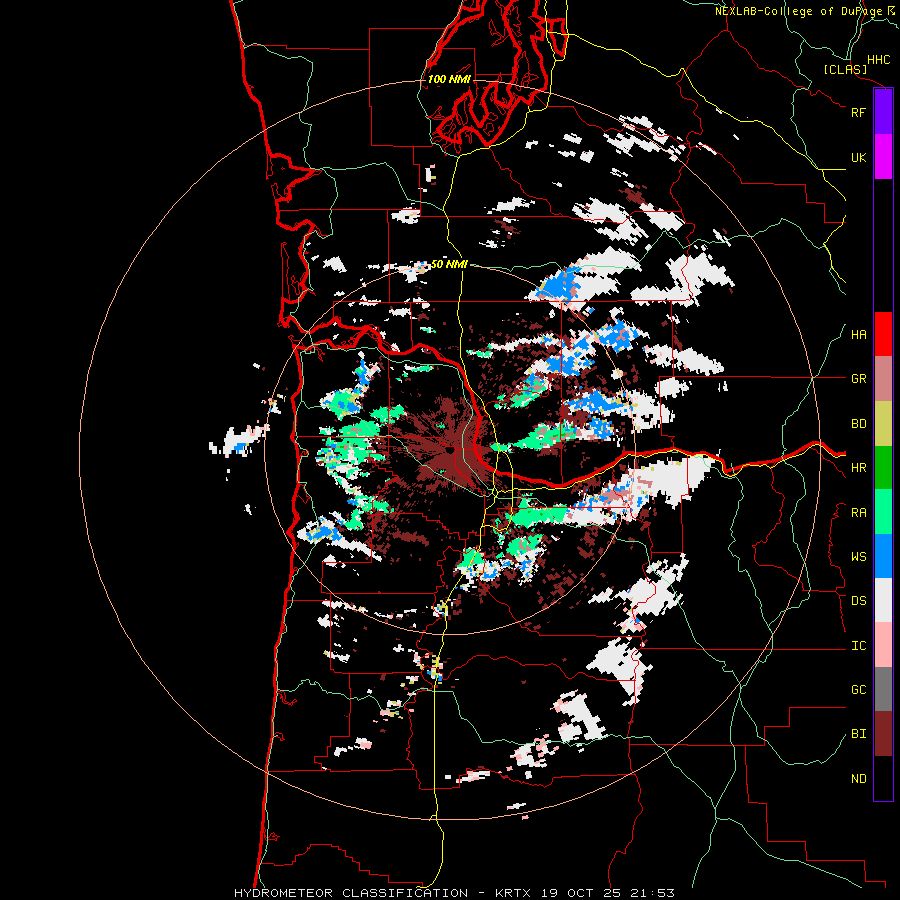Click the 'RA' legend label

click(x=858, y=513)
